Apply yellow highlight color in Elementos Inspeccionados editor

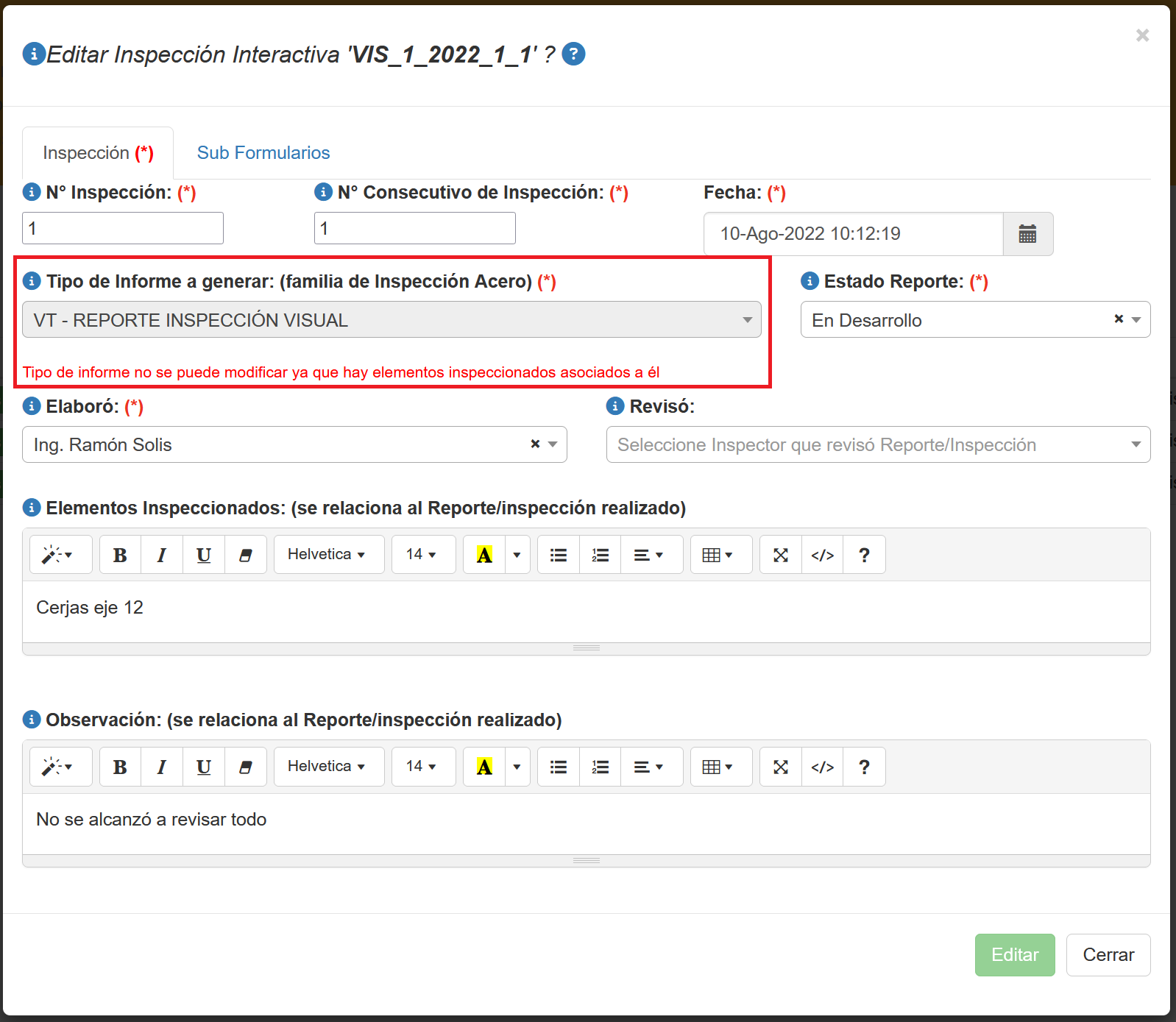tap(484, 555)
